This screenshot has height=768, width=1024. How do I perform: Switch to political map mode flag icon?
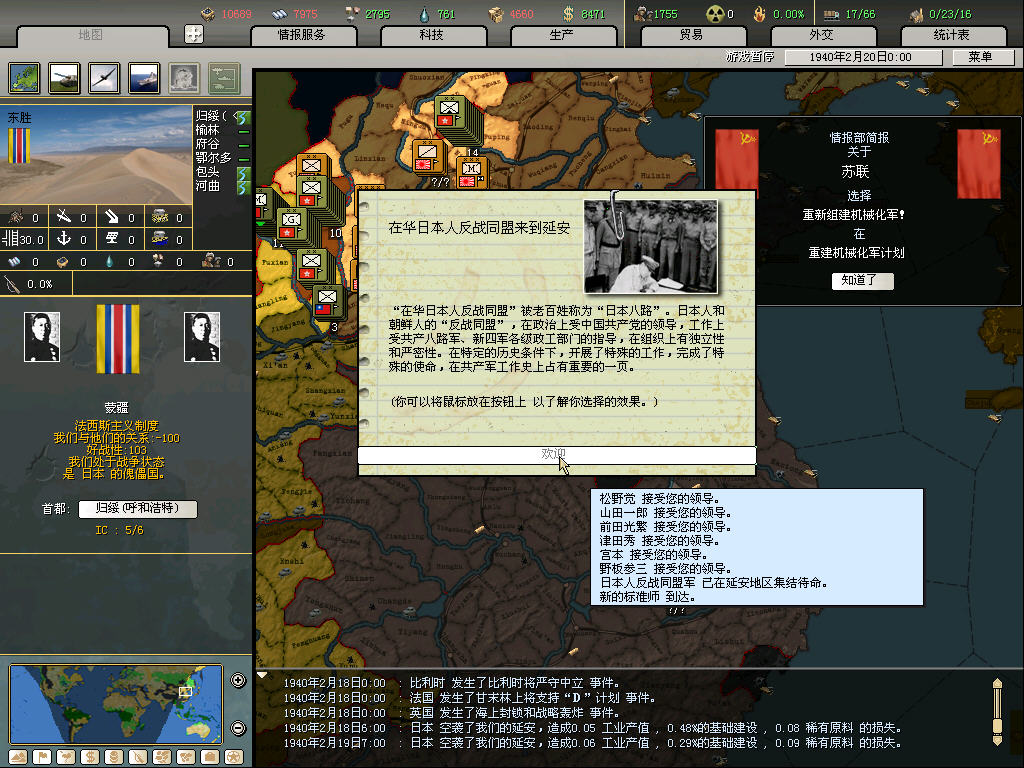pos(42,757)
